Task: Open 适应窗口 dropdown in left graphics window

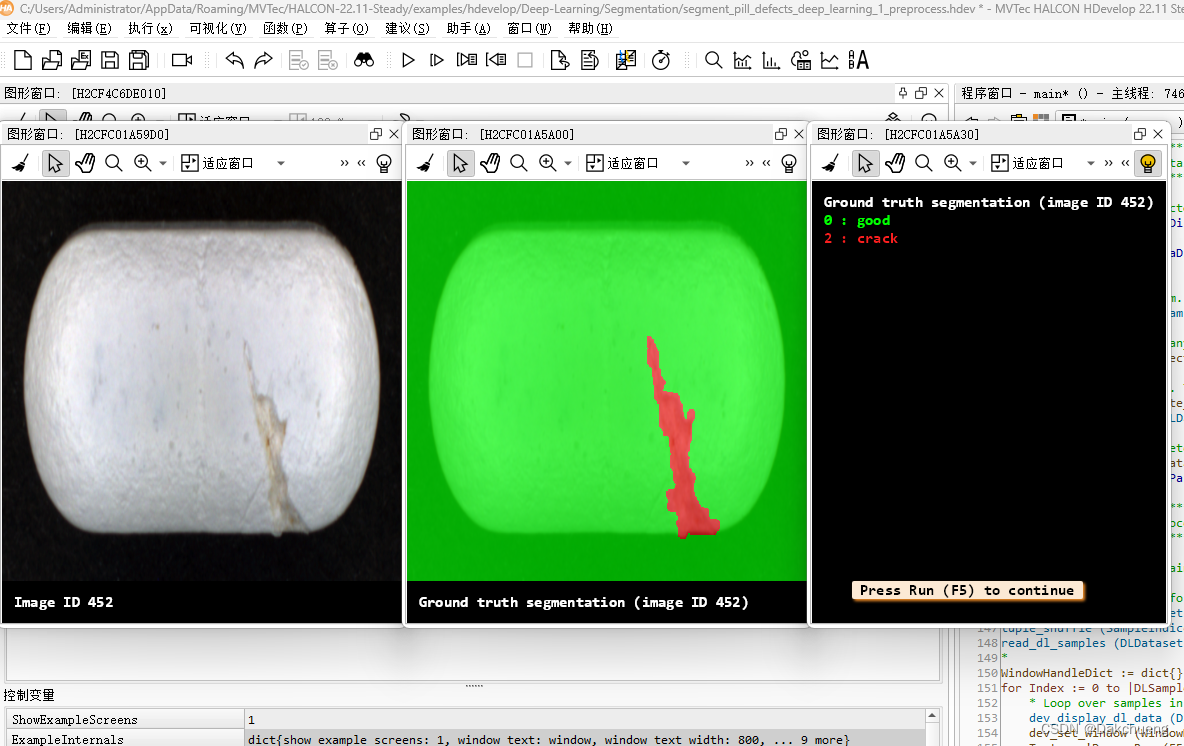Action: (x=281, y=163)
